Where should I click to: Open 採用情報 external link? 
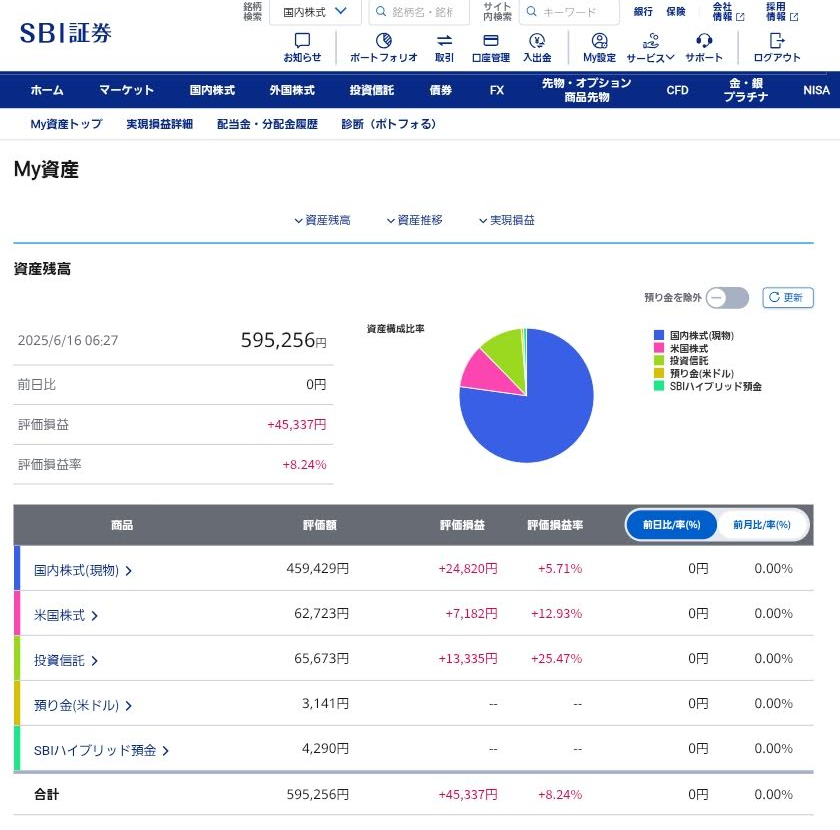pyautogui.click(x=782, y=12)
